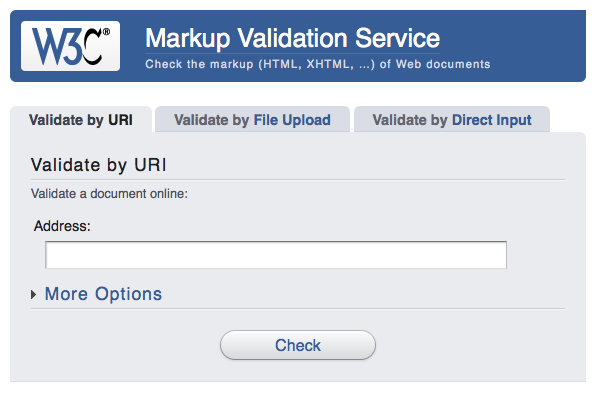This screenshot has height=394, width=596.
Task: Click inside the empty URI address box
Action: pyautogui.click(x=276, y=255)
